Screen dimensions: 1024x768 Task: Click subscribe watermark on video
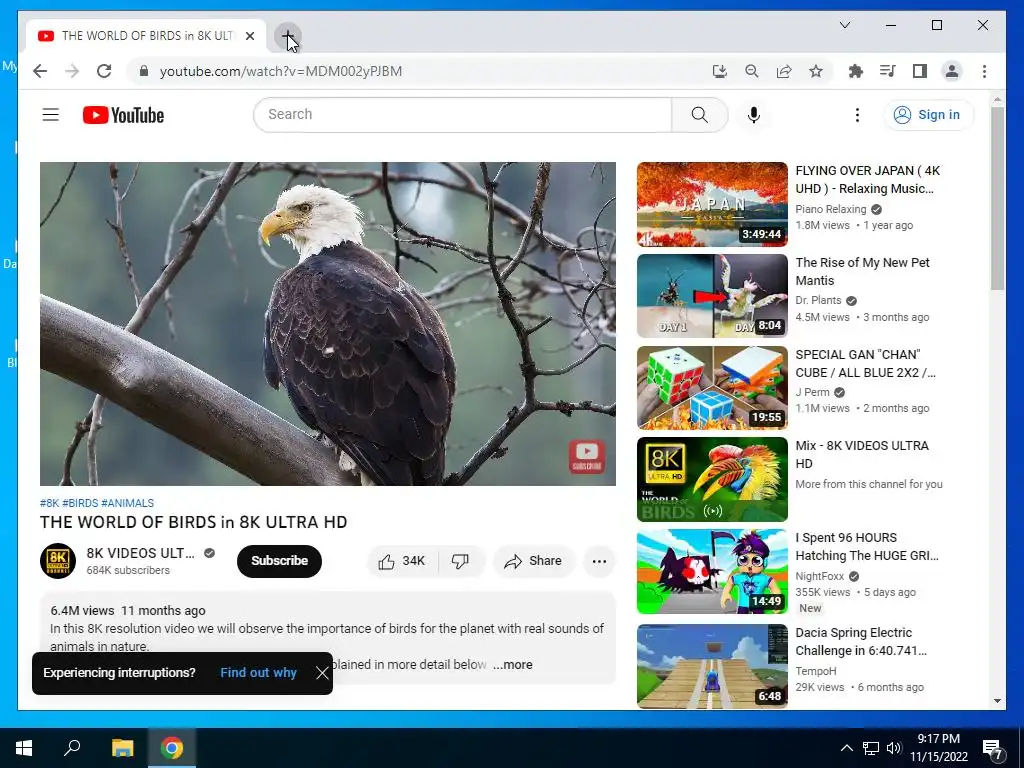click(586, 456)
